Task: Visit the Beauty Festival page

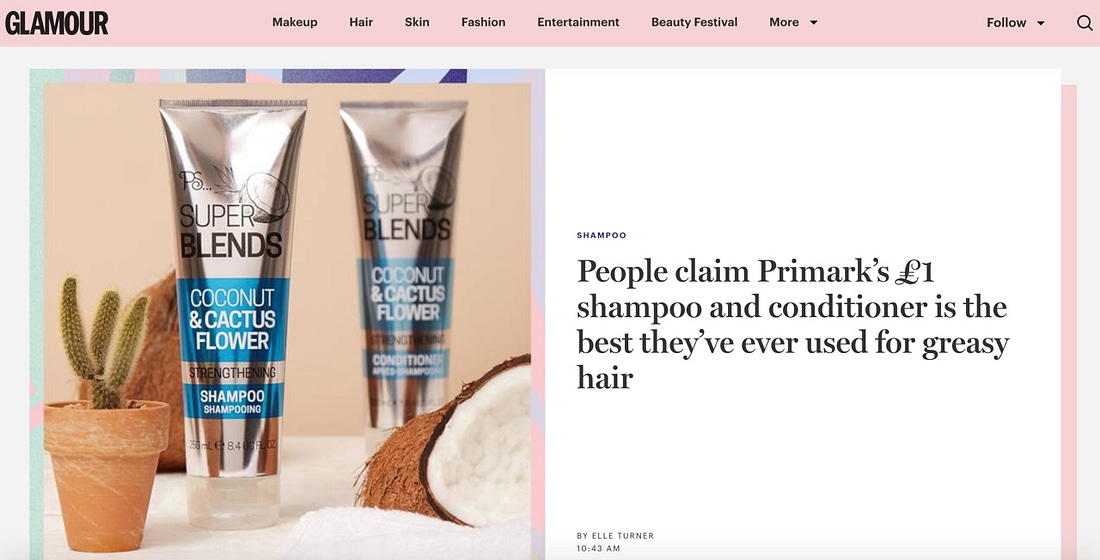Action: pyautogui.click(x=694, y=22)
